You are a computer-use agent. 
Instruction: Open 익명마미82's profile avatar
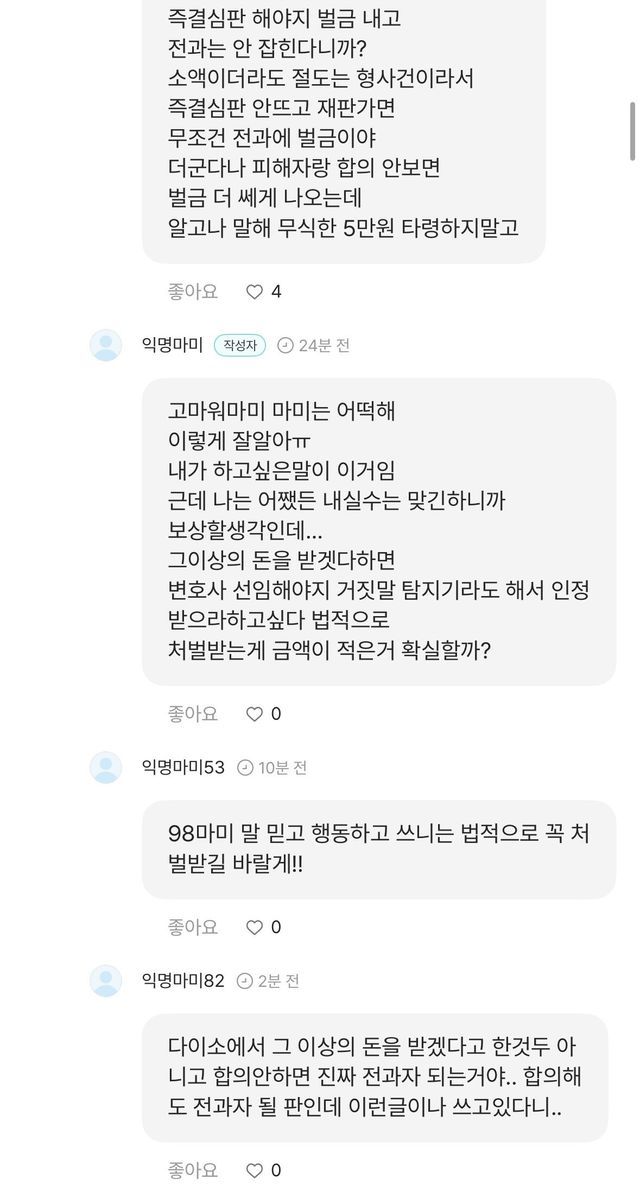click(106, 981)
